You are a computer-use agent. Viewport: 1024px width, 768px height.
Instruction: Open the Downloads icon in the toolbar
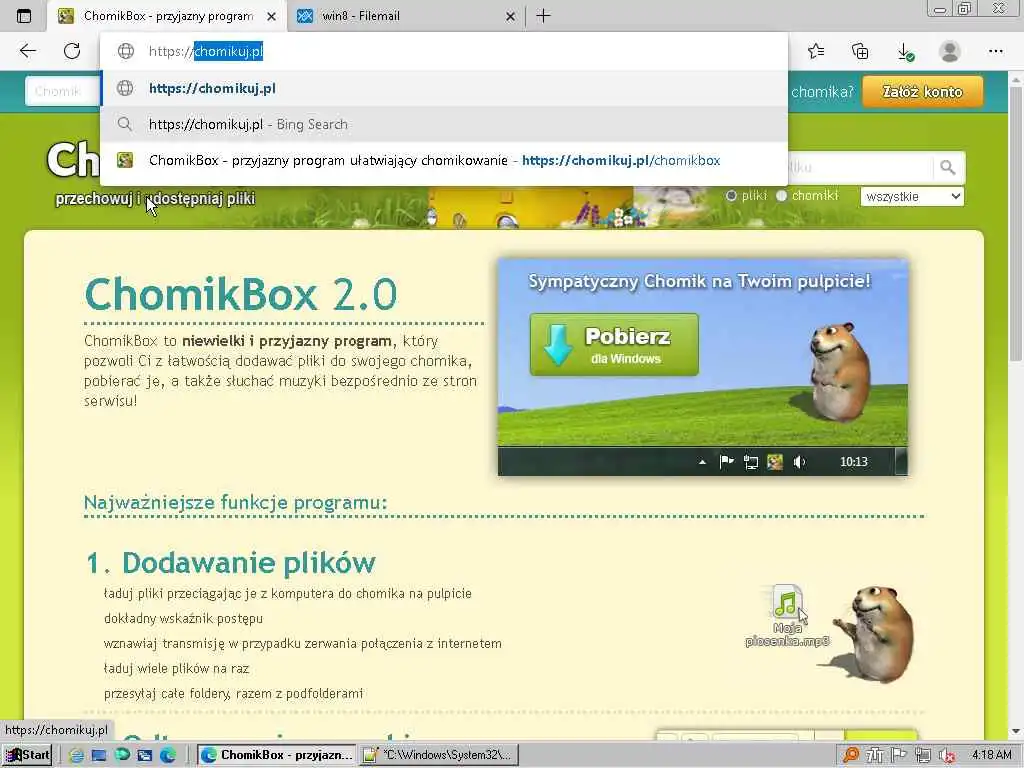tap(905, 52)
